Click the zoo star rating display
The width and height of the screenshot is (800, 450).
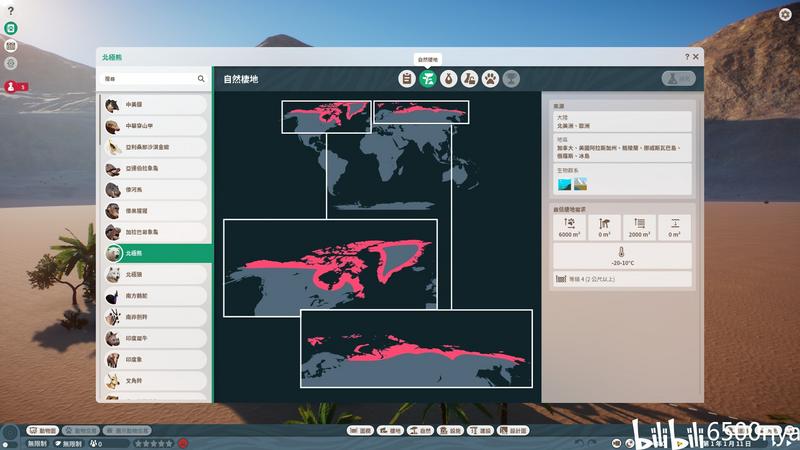[x=154, y=443]
